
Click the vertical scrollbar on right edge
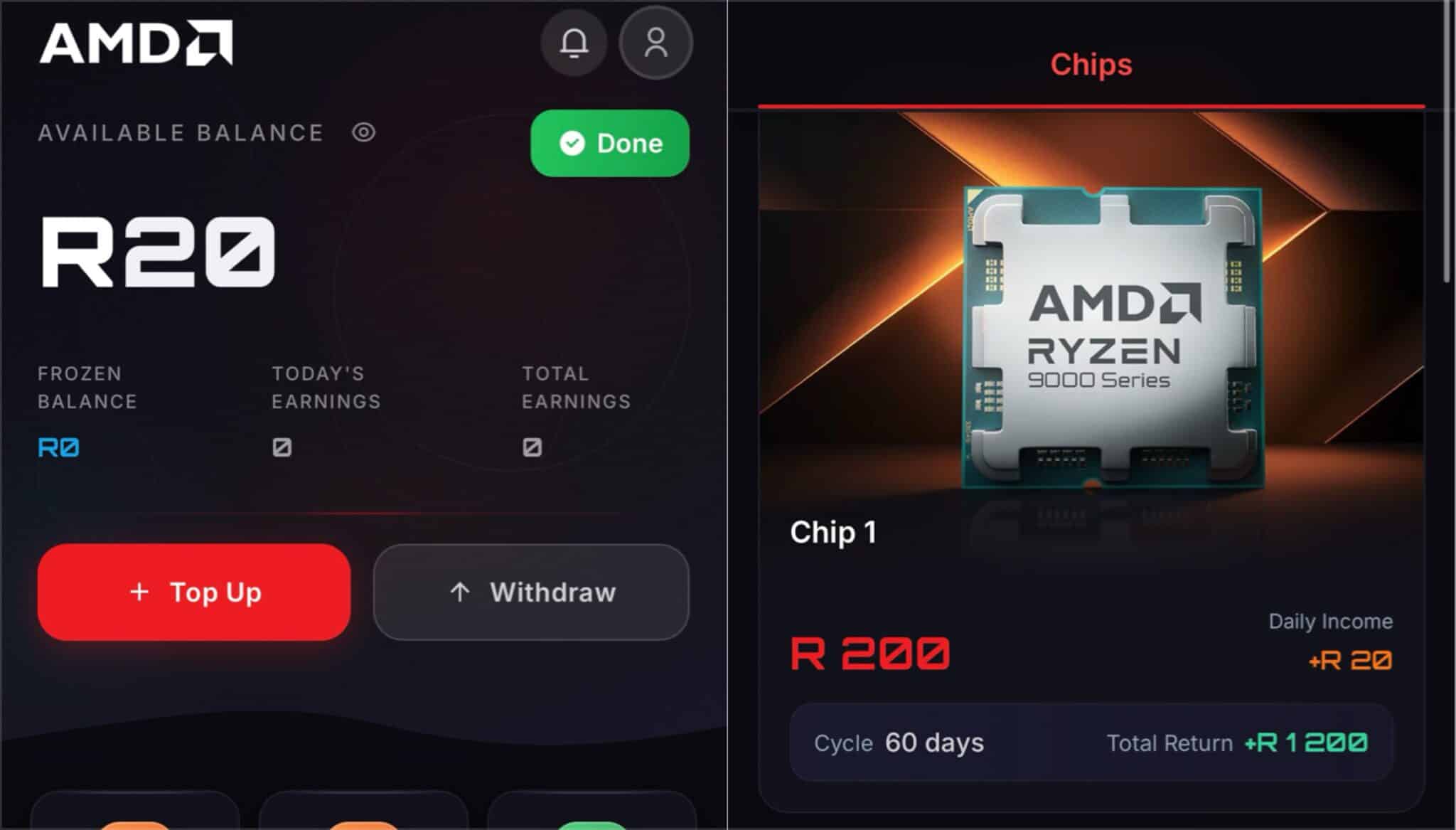tap(1447, 142)
